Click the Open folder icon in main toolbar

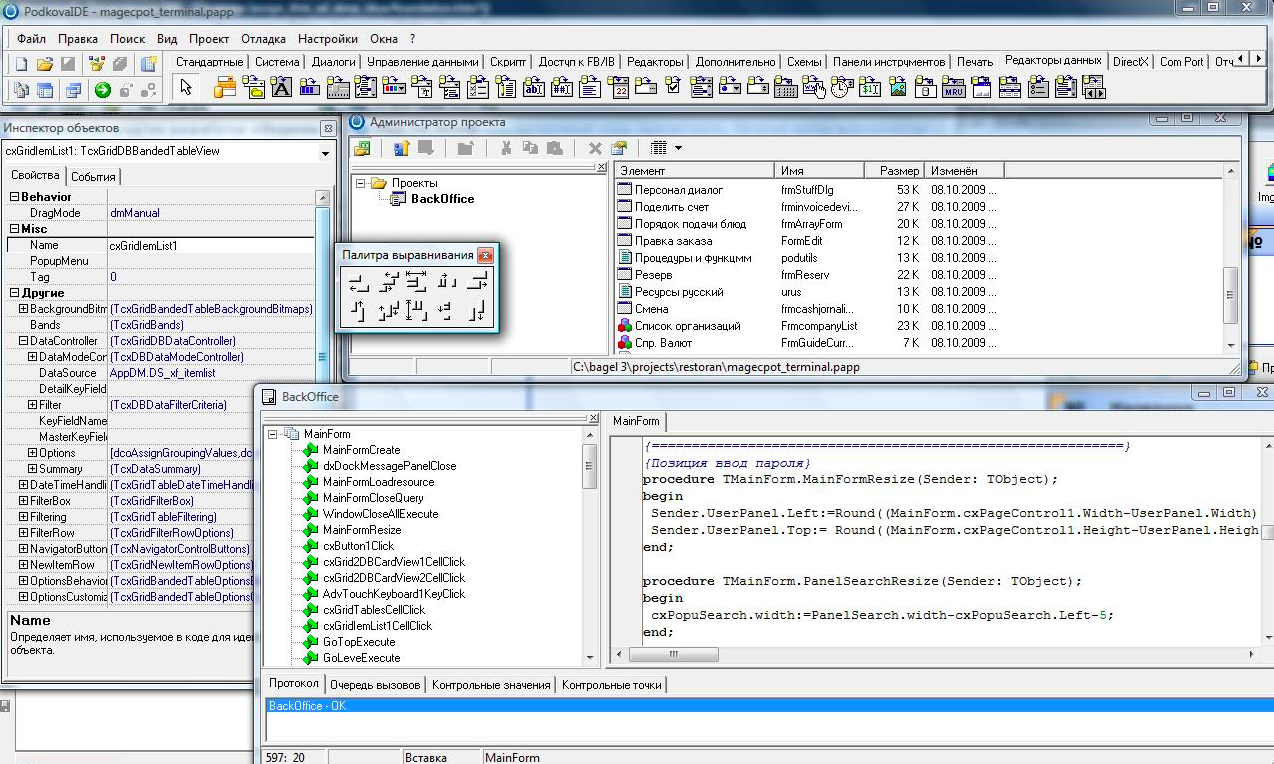tap(45, 64)
